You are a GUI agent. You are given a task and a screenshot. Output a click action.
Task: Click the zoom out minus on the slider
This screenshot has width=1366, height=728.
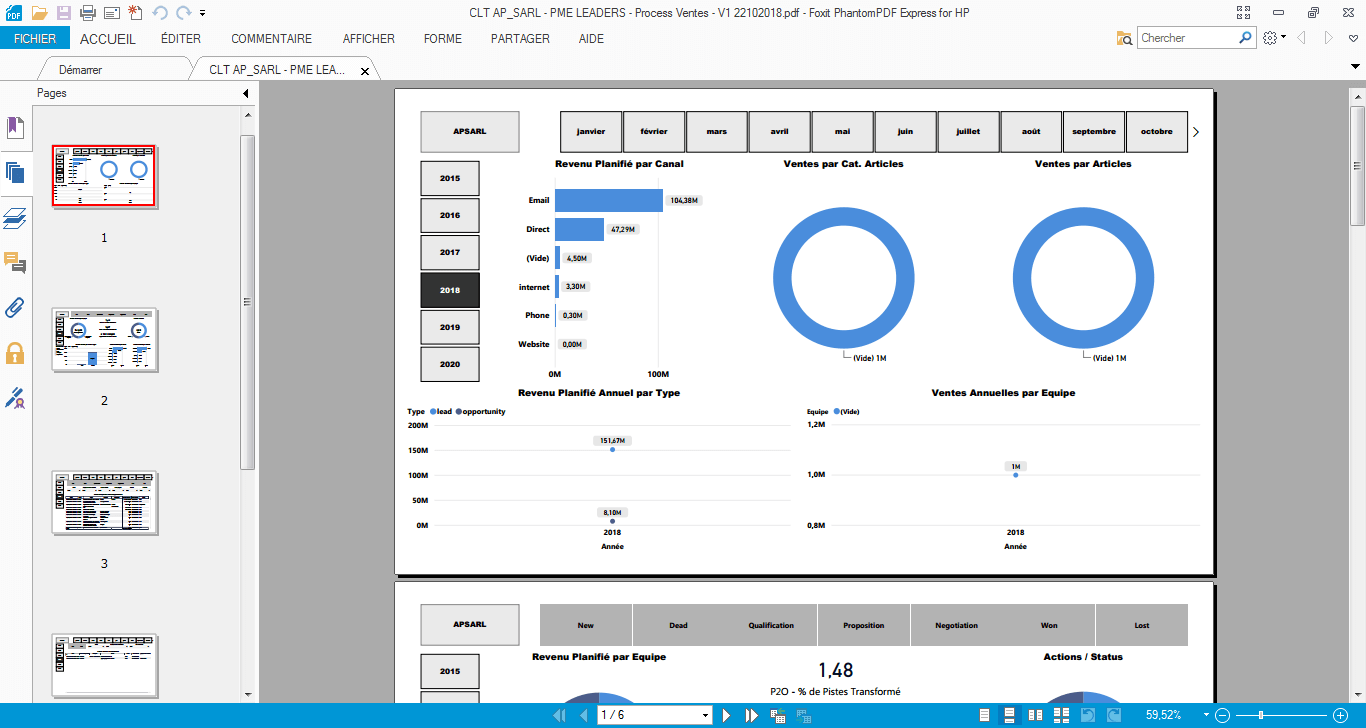pyautogui.click(x=1222, y=715)
